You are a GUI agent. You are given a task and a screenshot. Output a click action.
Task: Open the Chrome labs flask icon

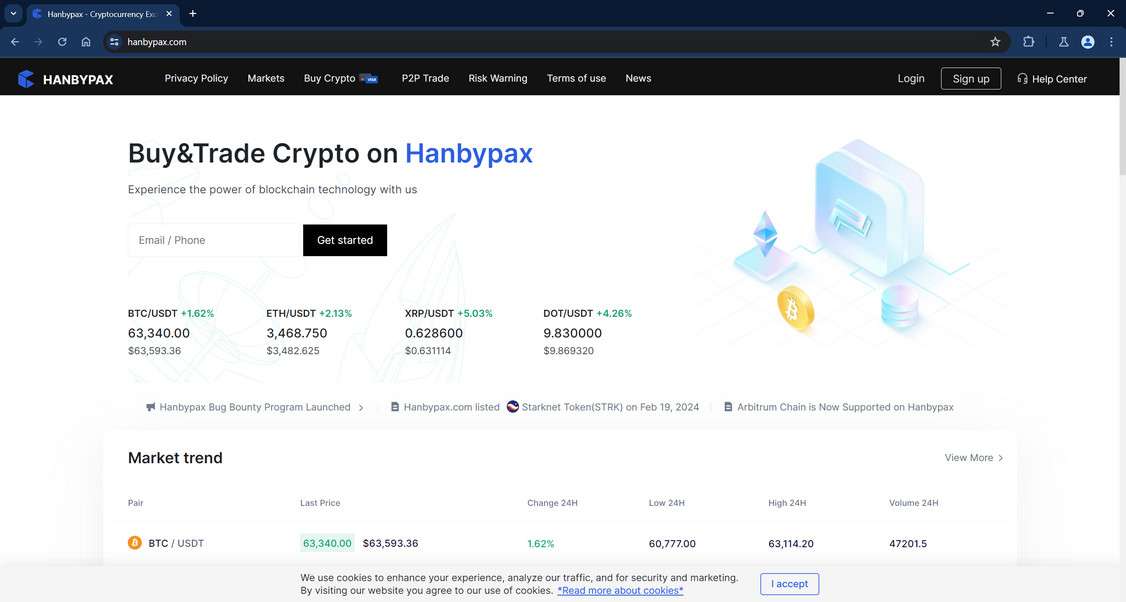(1064, 42)
